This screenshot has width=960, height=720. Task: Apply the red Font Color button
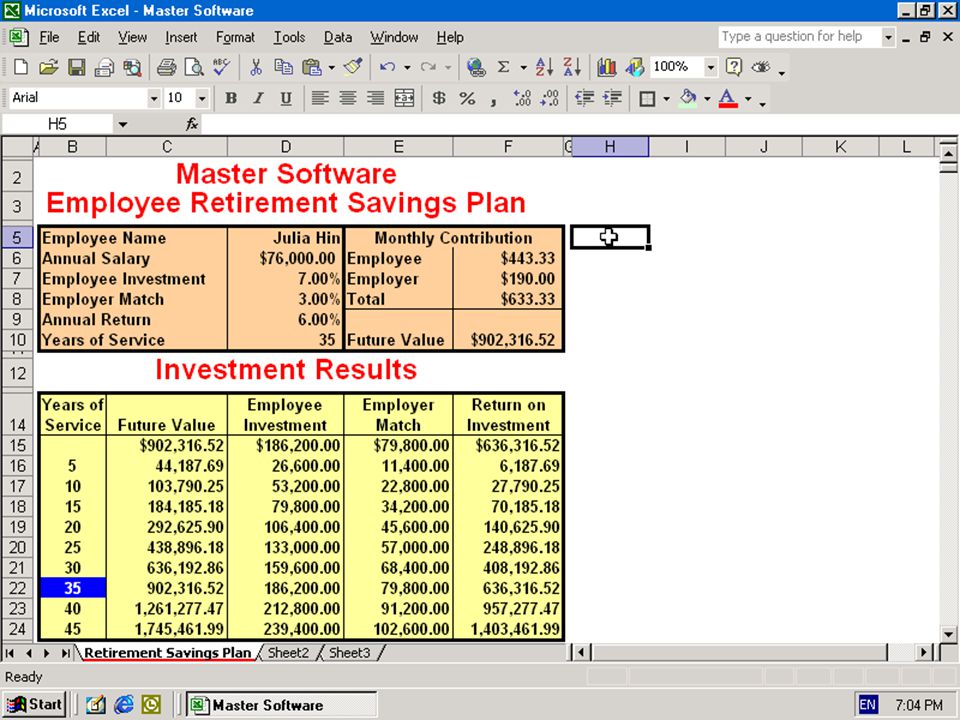[x=728, y=98]
